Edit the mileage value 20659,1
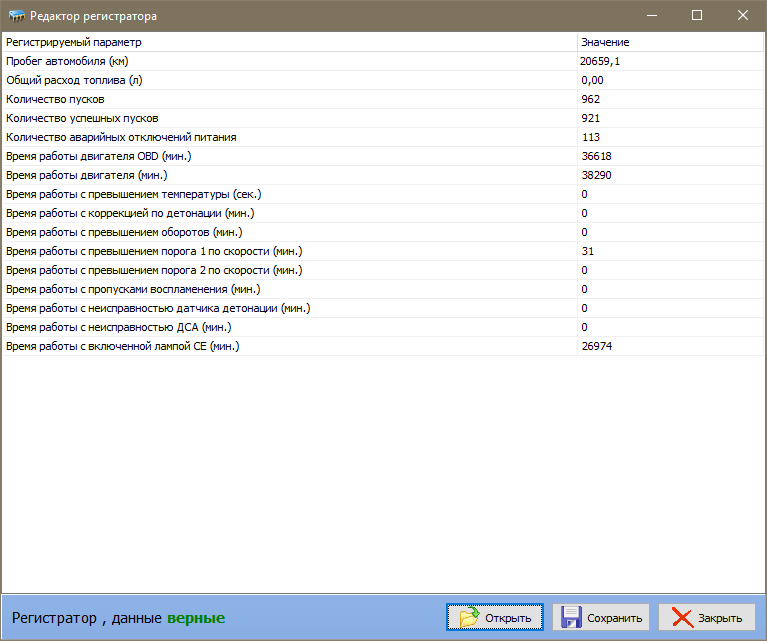 [x=600, y=62]
